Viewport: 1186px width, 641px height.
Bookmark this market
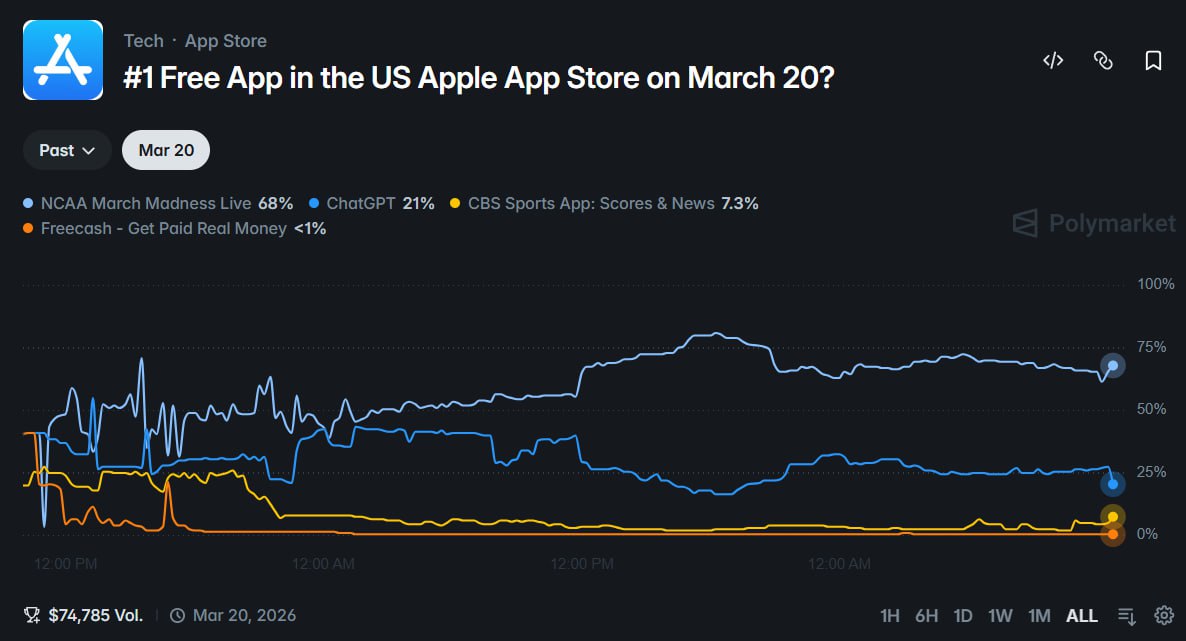1153,61
